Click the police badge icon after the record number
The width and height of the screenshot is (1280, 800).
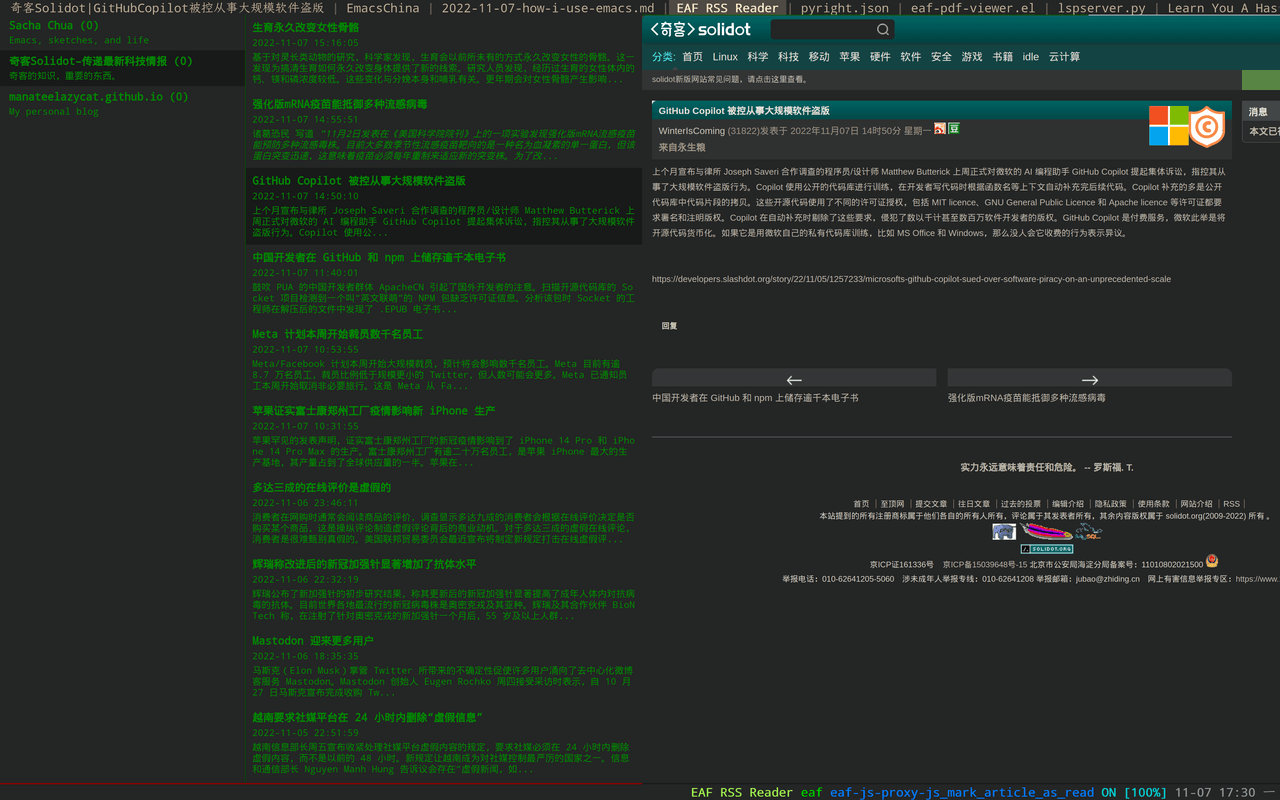tap(1212, 562)
